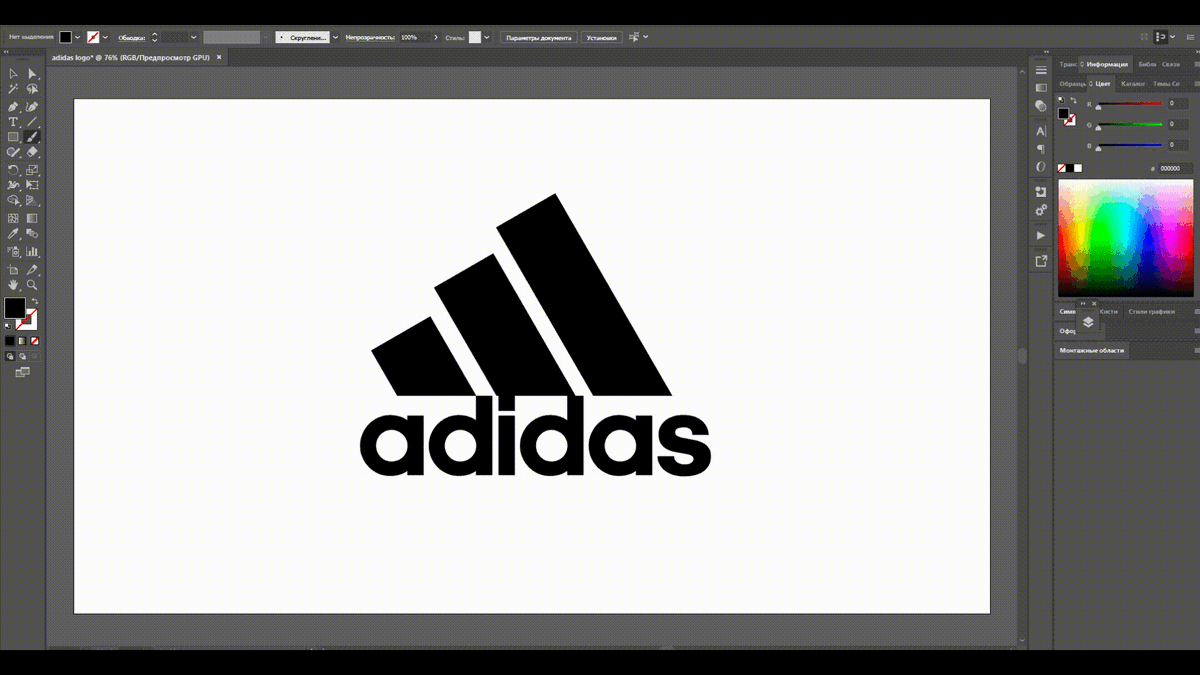Viewport: 1200px width, 675px height.
Task: Apply None mode below fill box
Action: [x=33, y=341]
